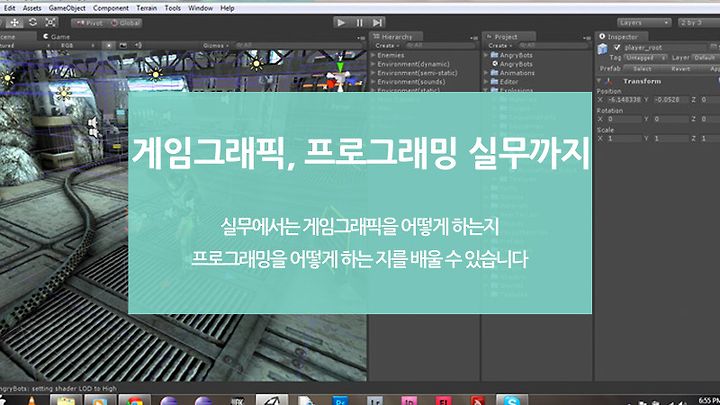Expand the AngryBots folder in Project

[486, 55]
